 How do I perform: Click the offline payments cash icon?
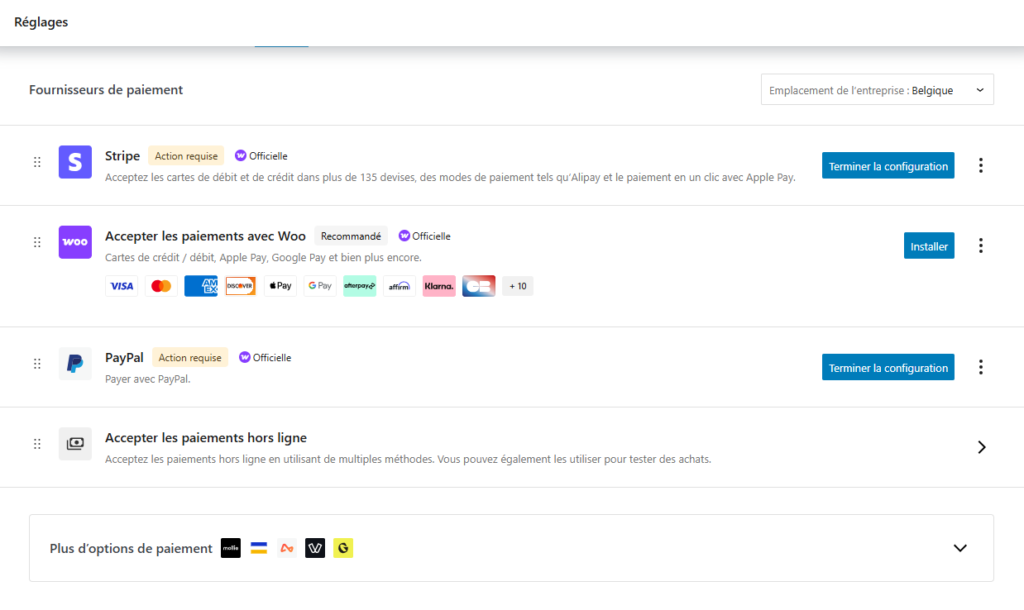pos(75,443)
